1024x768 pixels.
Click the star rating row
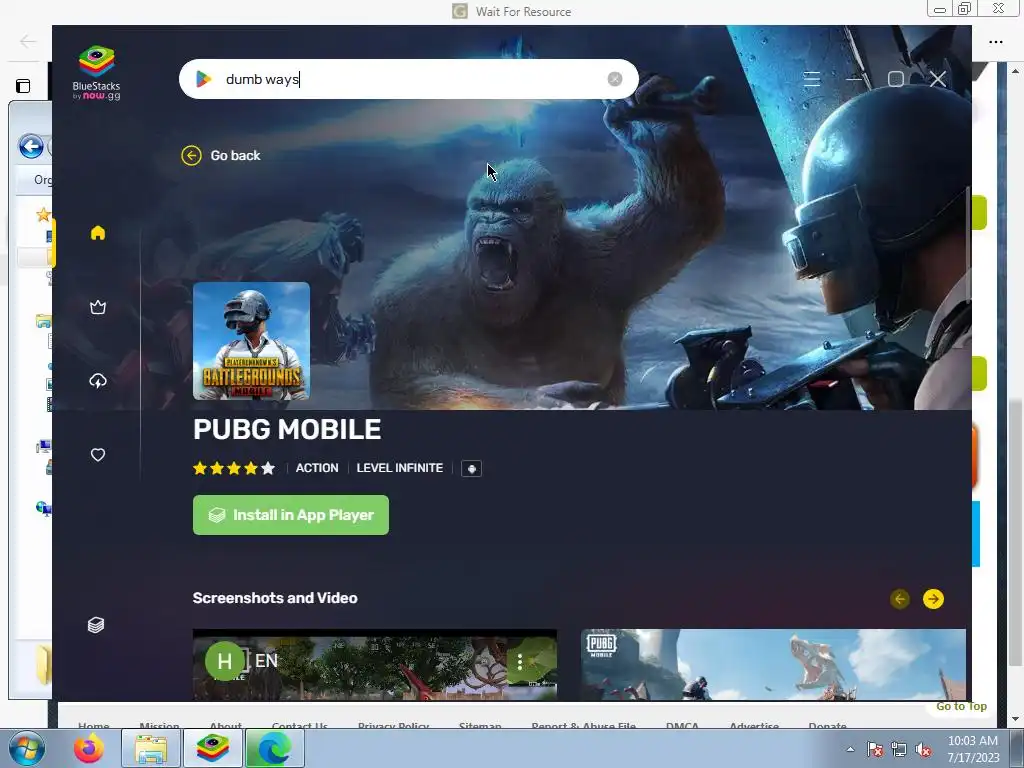point(234,468)
